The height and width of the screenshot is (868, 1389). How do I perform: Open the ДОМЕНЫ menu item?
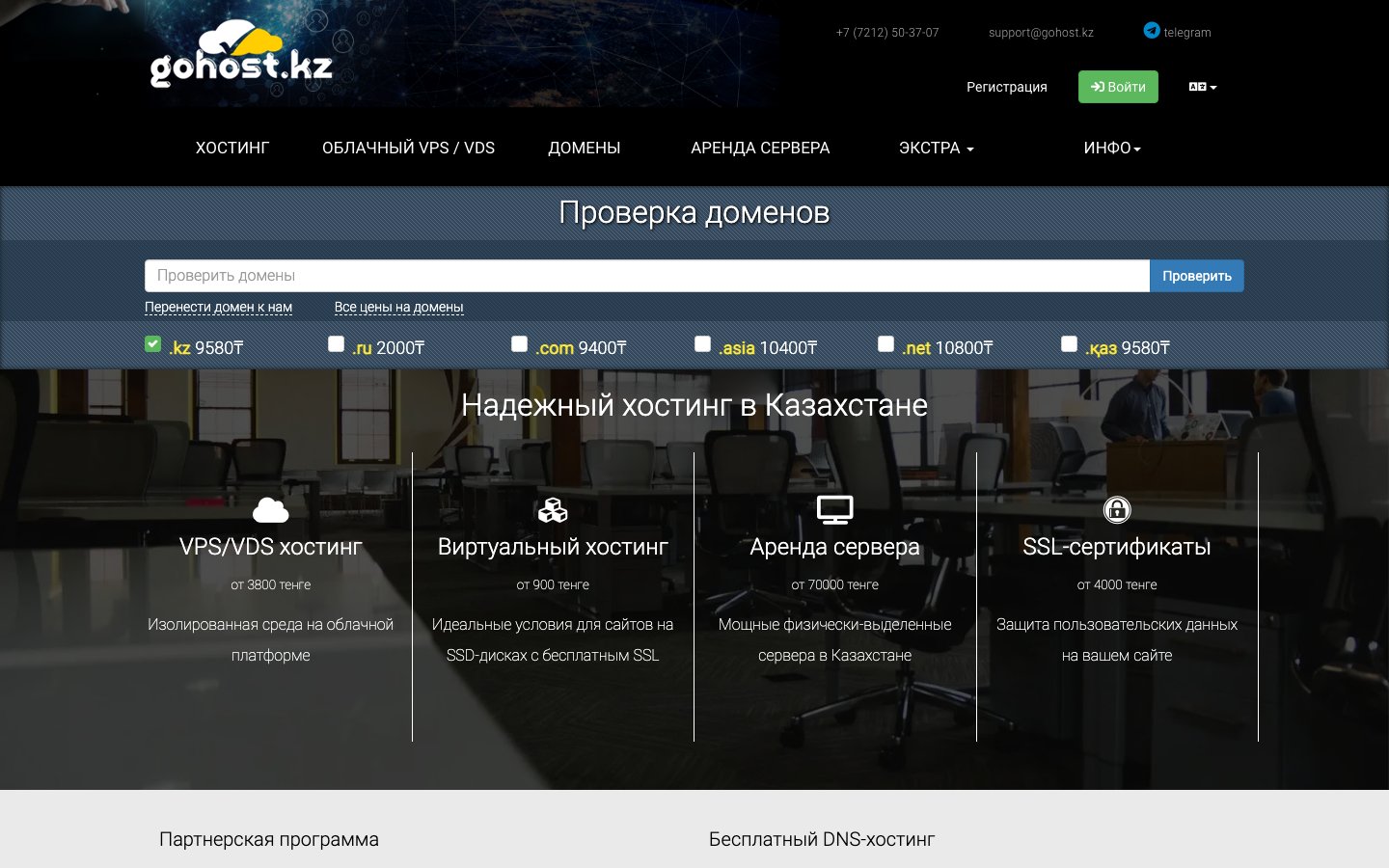point(585,149)
